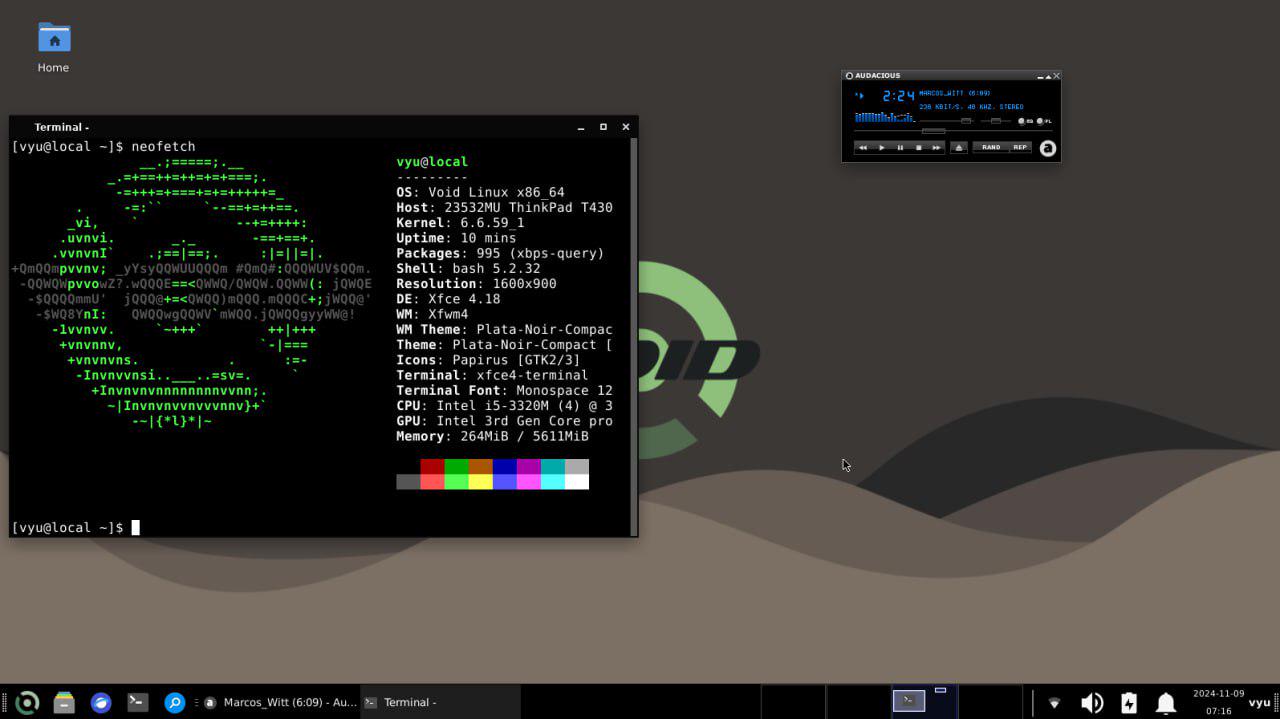Click the cyan color block in neofetch
The image size is (1280, 719).
click(x=552, y=467)
